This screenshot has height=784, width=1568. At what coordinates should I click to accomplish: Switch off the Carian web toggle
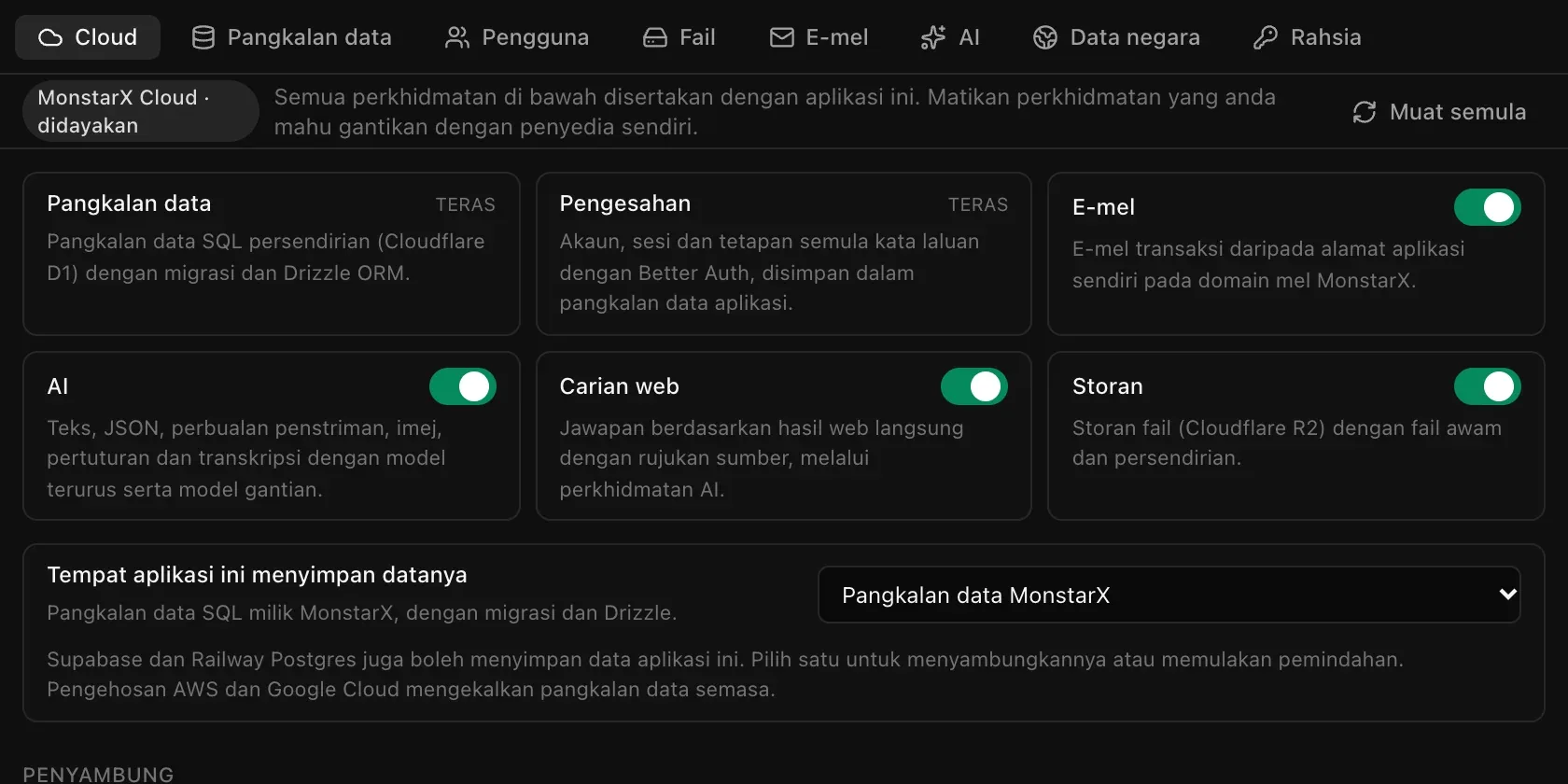click(974, 386)
